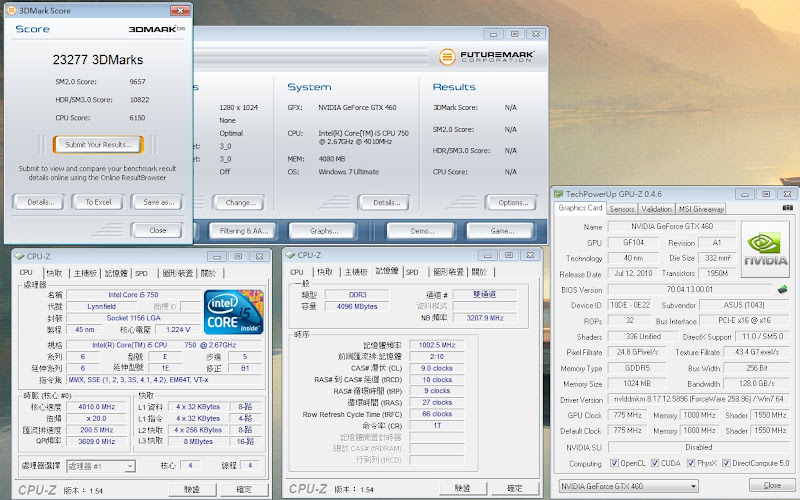Close the 3DMark Score window with red X

[180, 10]
